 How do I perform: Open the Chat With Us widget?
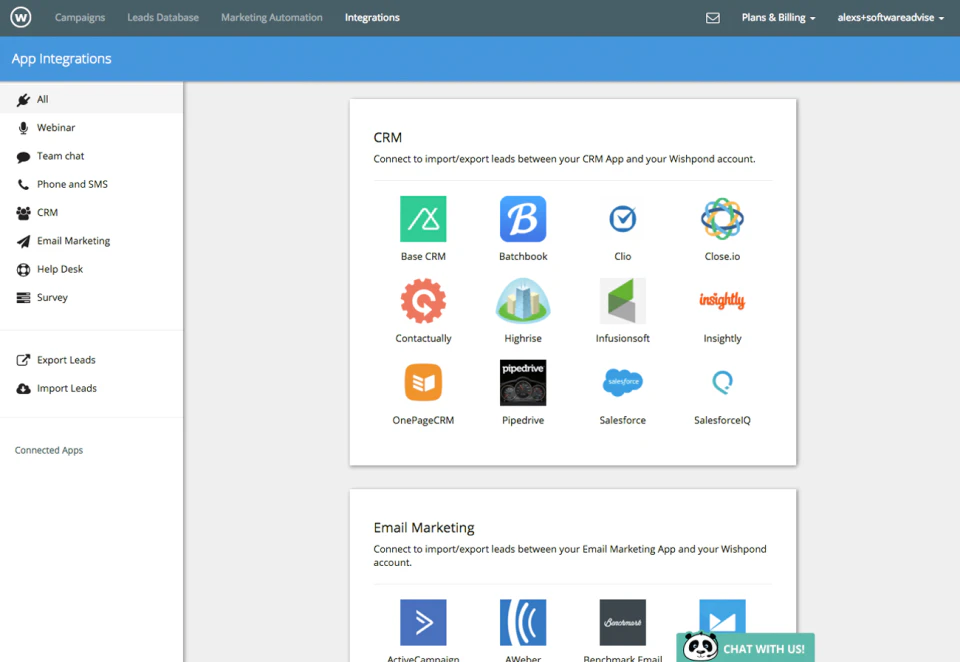[x=745, y=648]
